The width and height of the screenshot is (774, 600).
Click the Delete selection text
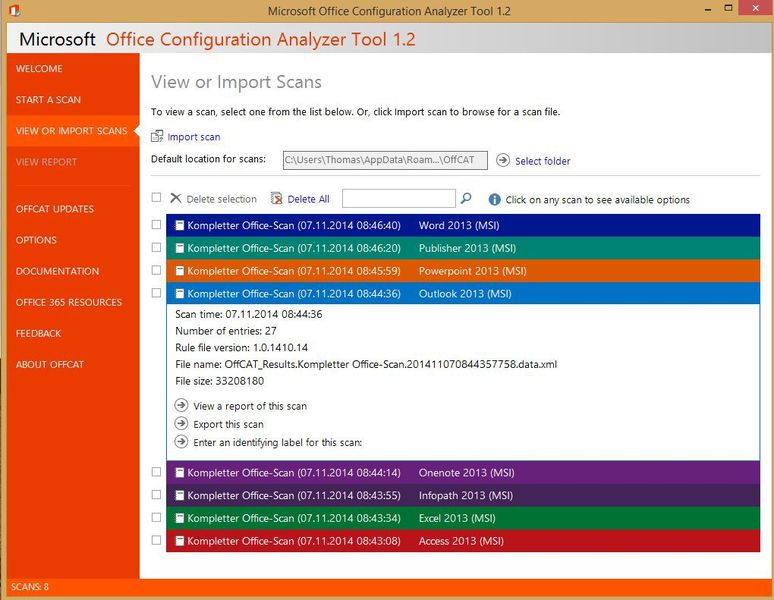click(222, 199)
